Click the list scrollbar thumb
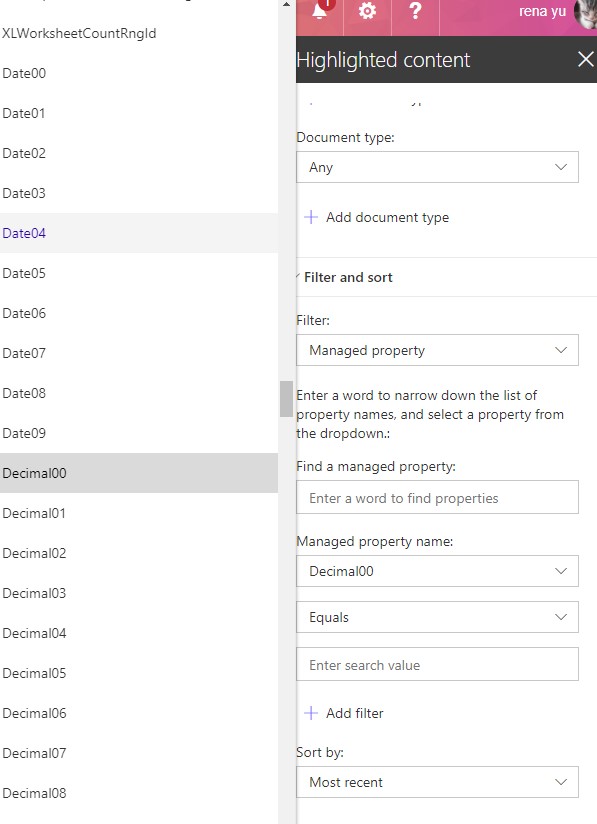 pyautogui.click(x=286, y=399)
